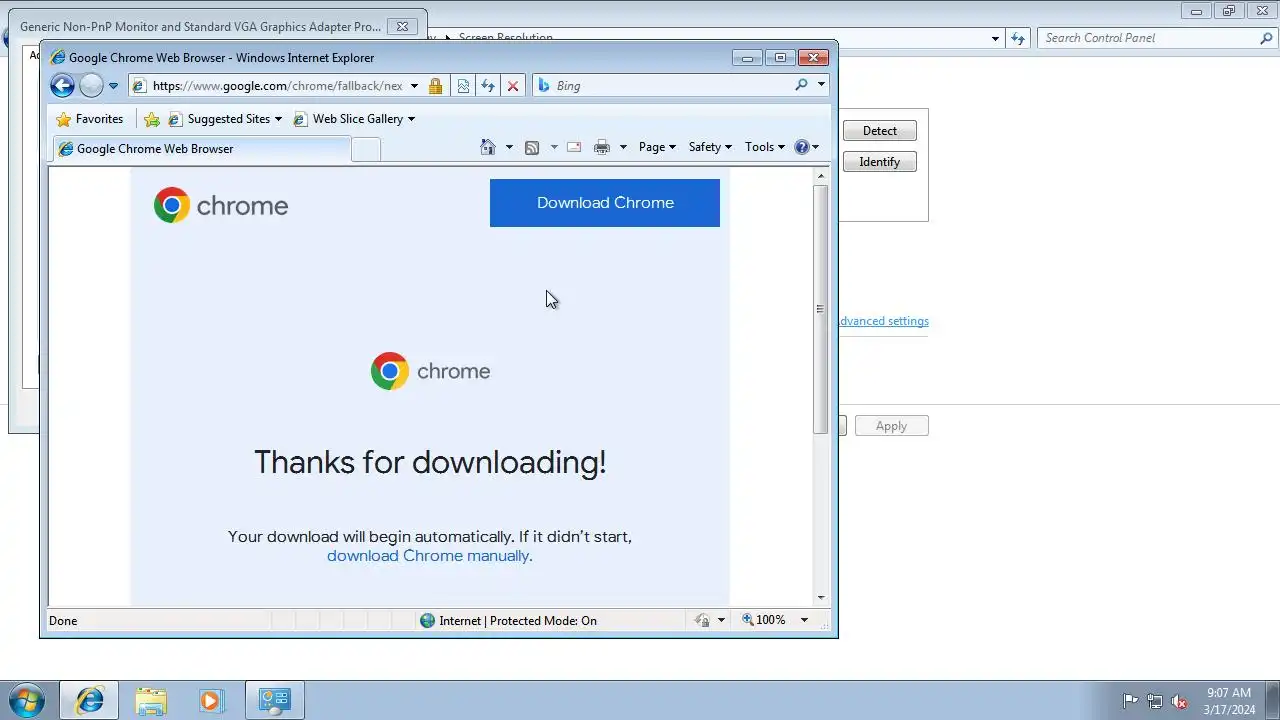This screenshot has width=1280, height=720.
Task: Click Control Panel taskbar icon
Action: (x=274, y=700)
